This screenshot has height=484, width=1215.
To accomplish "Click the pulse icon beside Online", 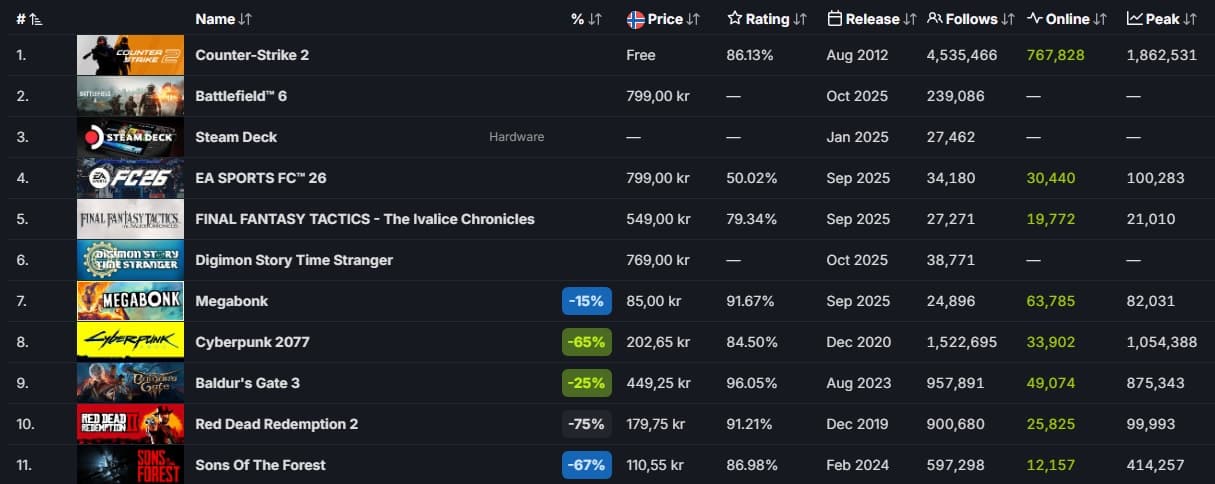I will (1035, 19).
